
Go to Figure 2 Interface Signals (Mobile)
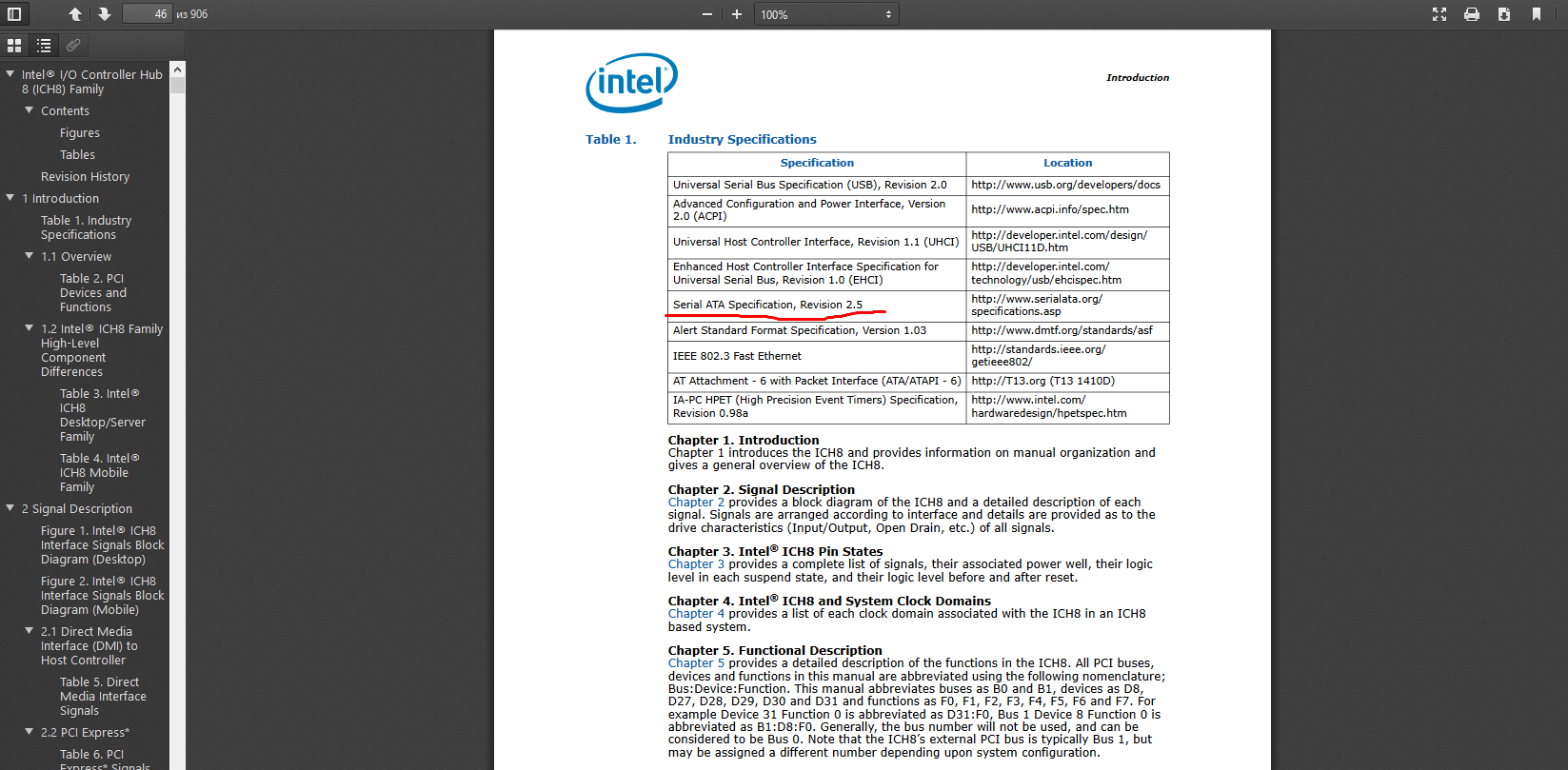[x=103, y=596]
